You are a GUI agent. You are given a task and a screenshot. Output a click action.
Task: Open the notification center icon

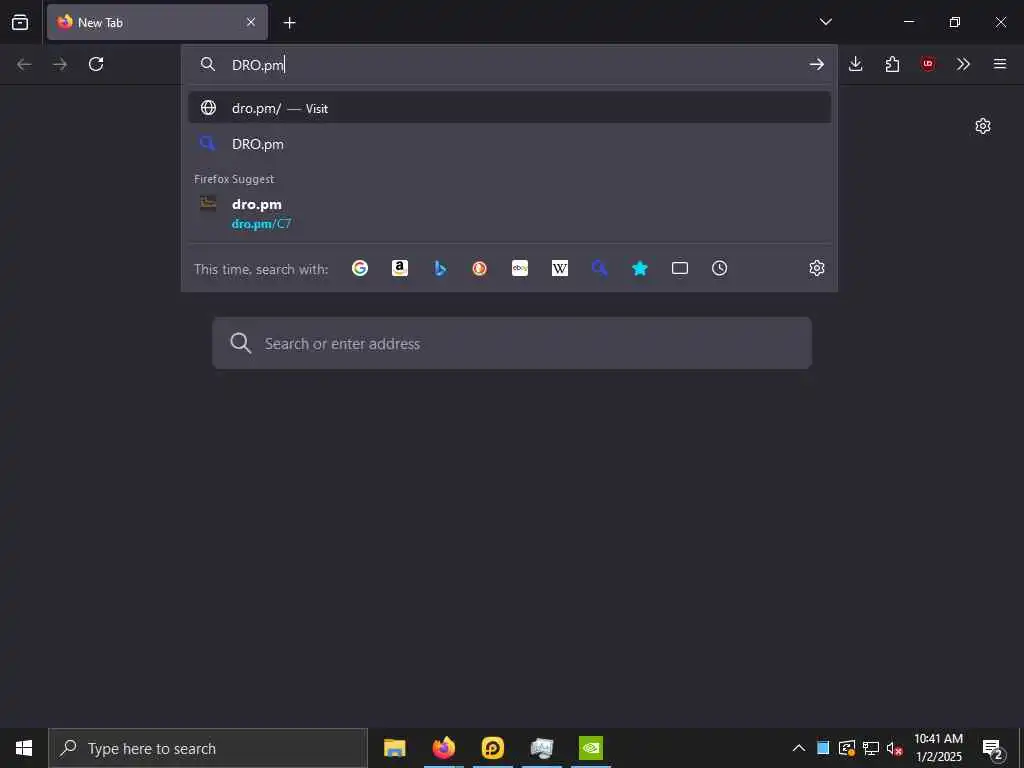pos(993,748)
